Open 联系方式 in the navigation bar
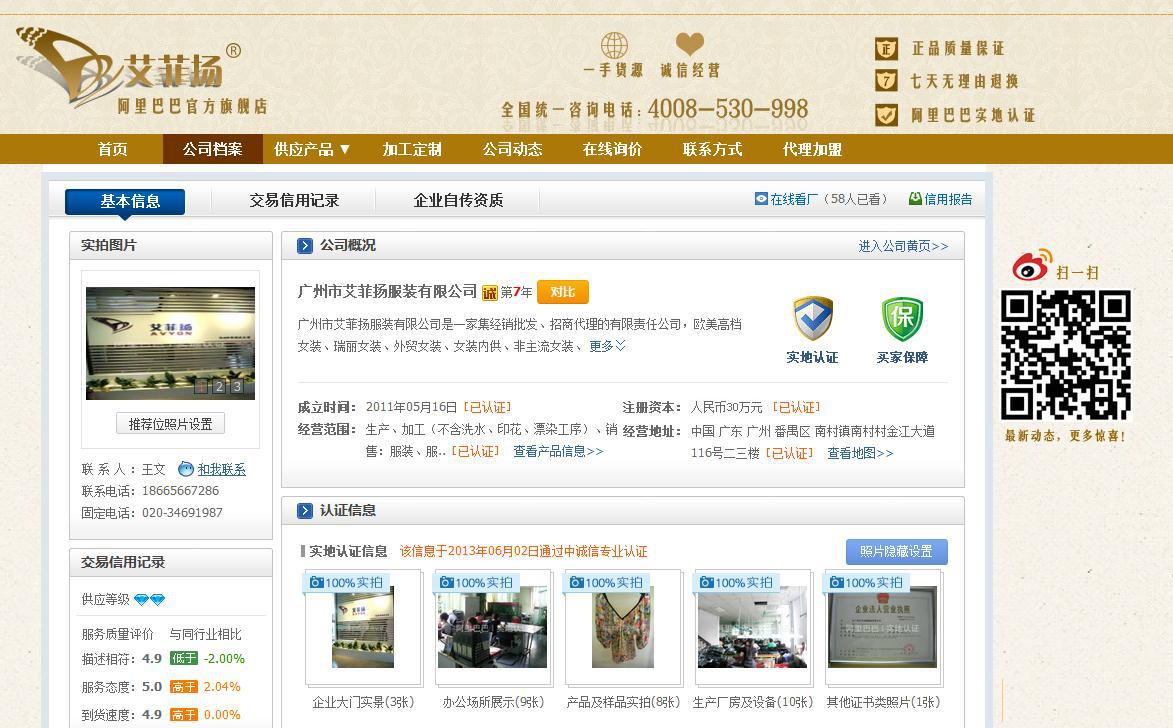1173x728 pixels. 713,150
